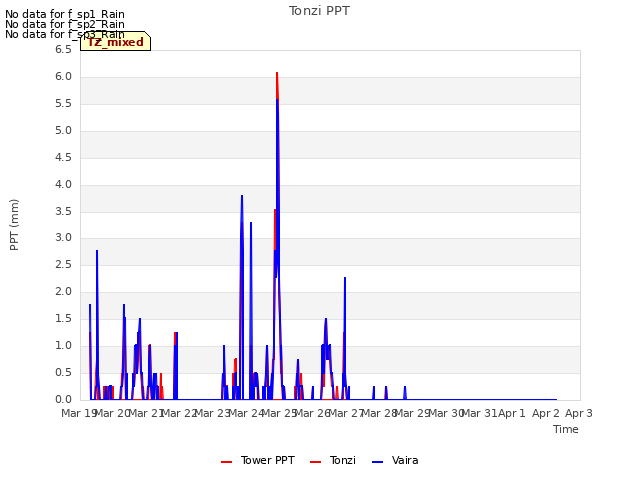This screenshot has height=480, width=640.
Task: Click the 'No data for f_sp2_Rain' message
Action: click(x=65, y=24)
